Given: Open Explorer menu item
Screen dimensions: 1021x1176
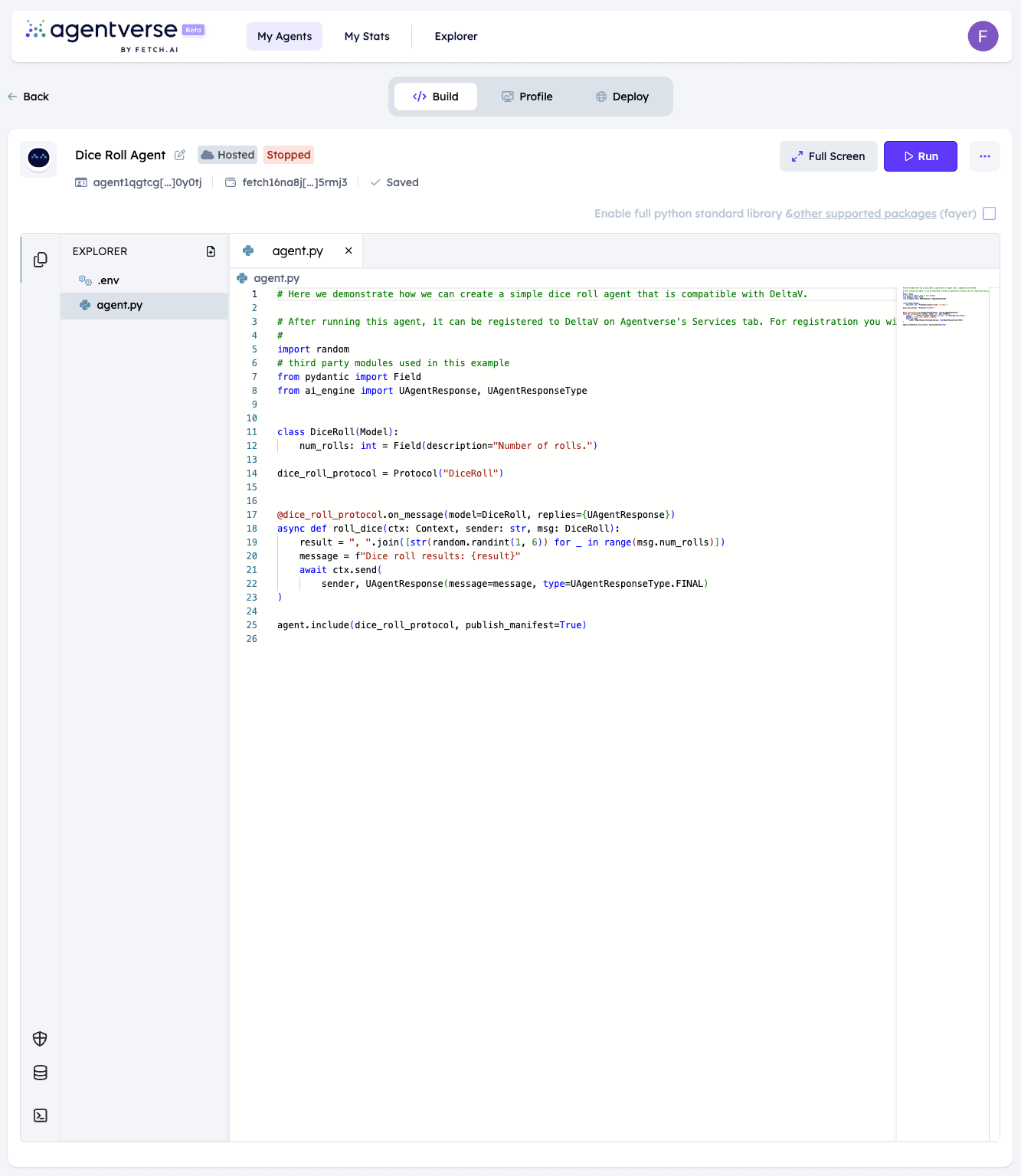Looking at the screenshot, I should tap(456, 36).
